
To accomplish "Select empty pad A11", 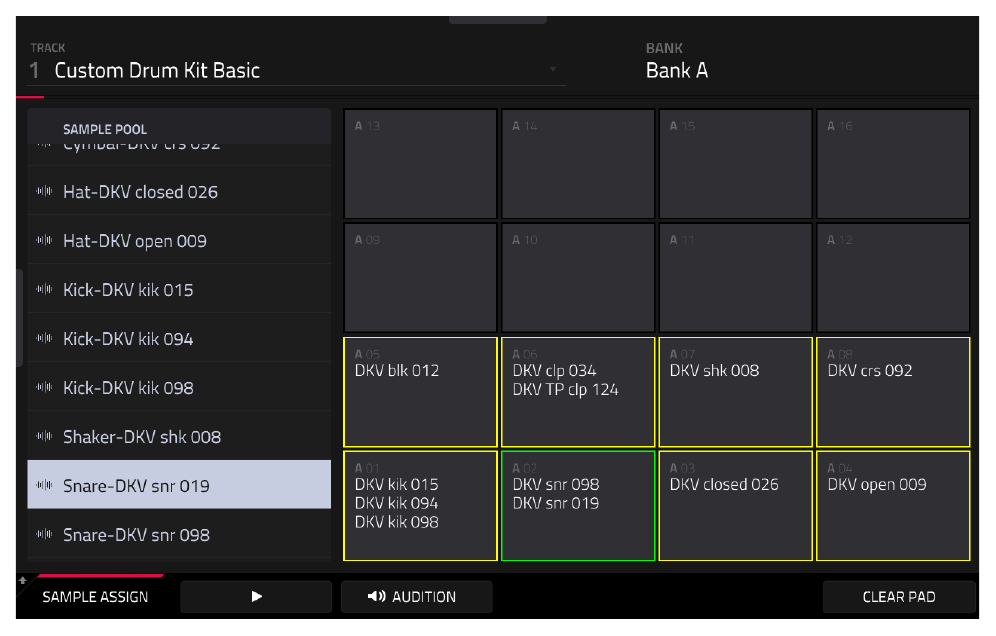I will [736, 278].
